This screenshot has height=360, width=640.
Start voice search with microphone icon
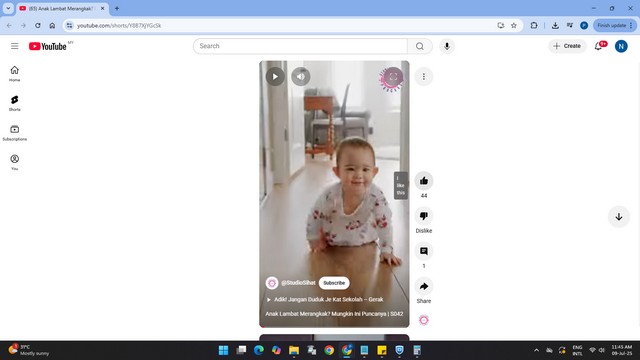[447, 46]
